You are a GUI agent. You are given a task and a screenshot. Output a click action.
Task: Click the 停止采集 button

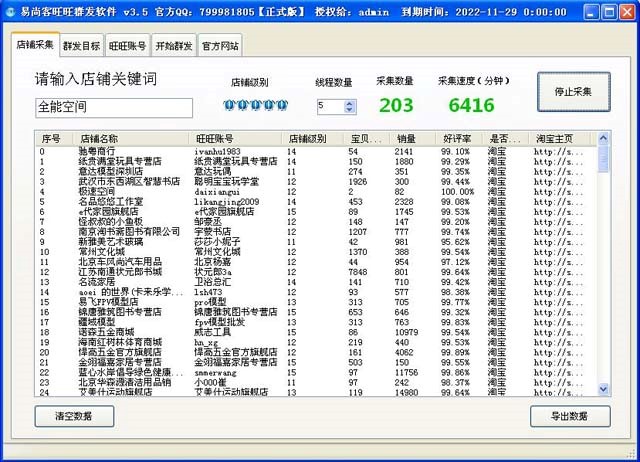coord(573,92)
